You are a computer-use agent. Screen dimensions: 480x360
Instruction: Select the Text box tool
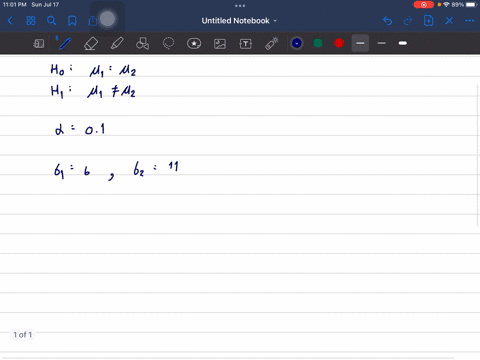246,44
